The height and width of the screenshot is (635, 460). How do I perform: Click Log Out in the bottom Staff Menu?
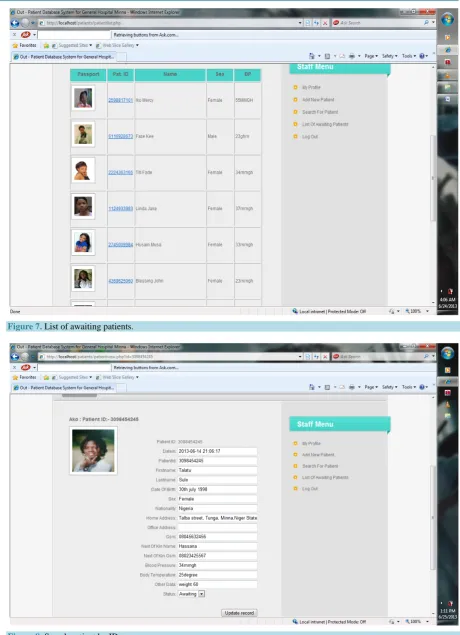(310, 489)
